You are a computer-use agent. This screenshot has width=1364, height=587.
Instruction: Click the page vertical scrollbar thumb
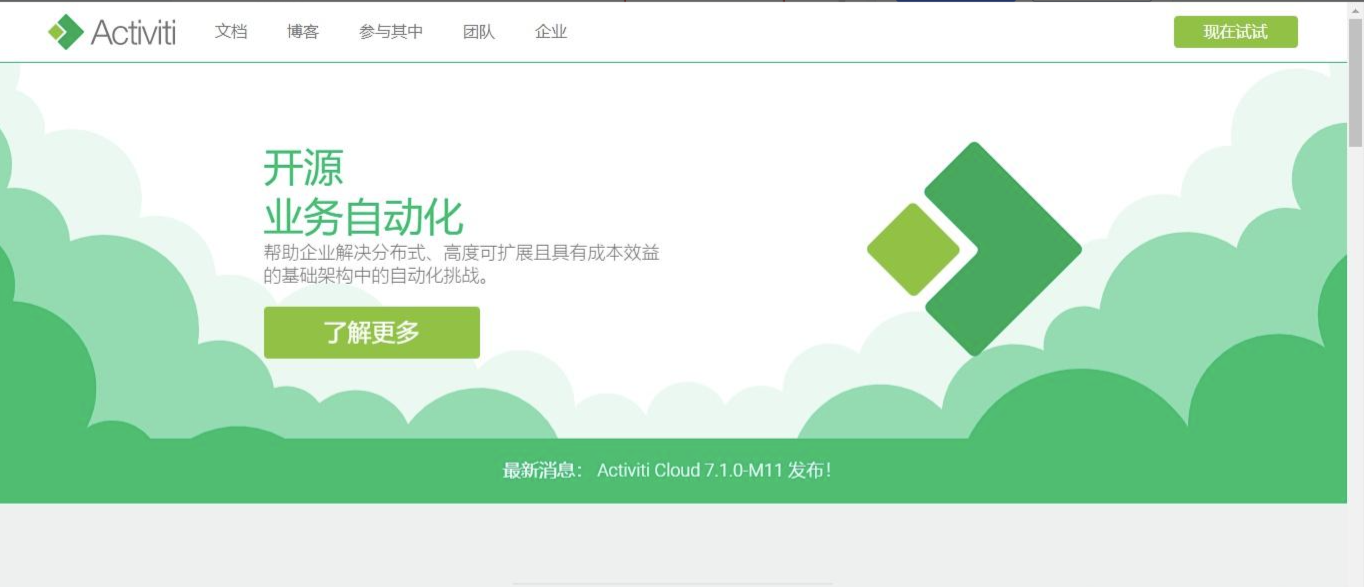tap(1355, 82)
